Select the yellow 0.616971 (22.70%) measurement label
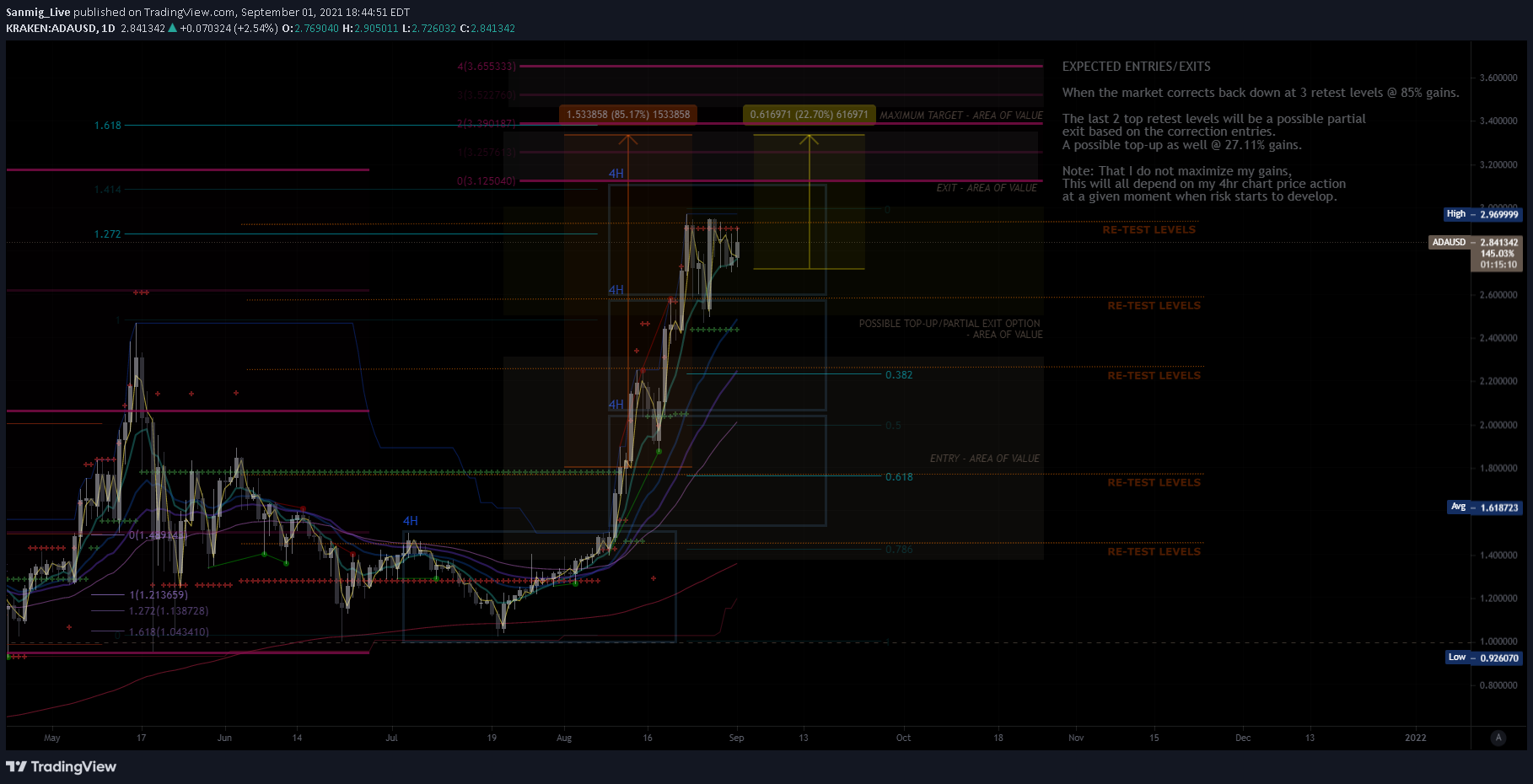This screenshot has height=784, width=1533. (x=809, y=115)
